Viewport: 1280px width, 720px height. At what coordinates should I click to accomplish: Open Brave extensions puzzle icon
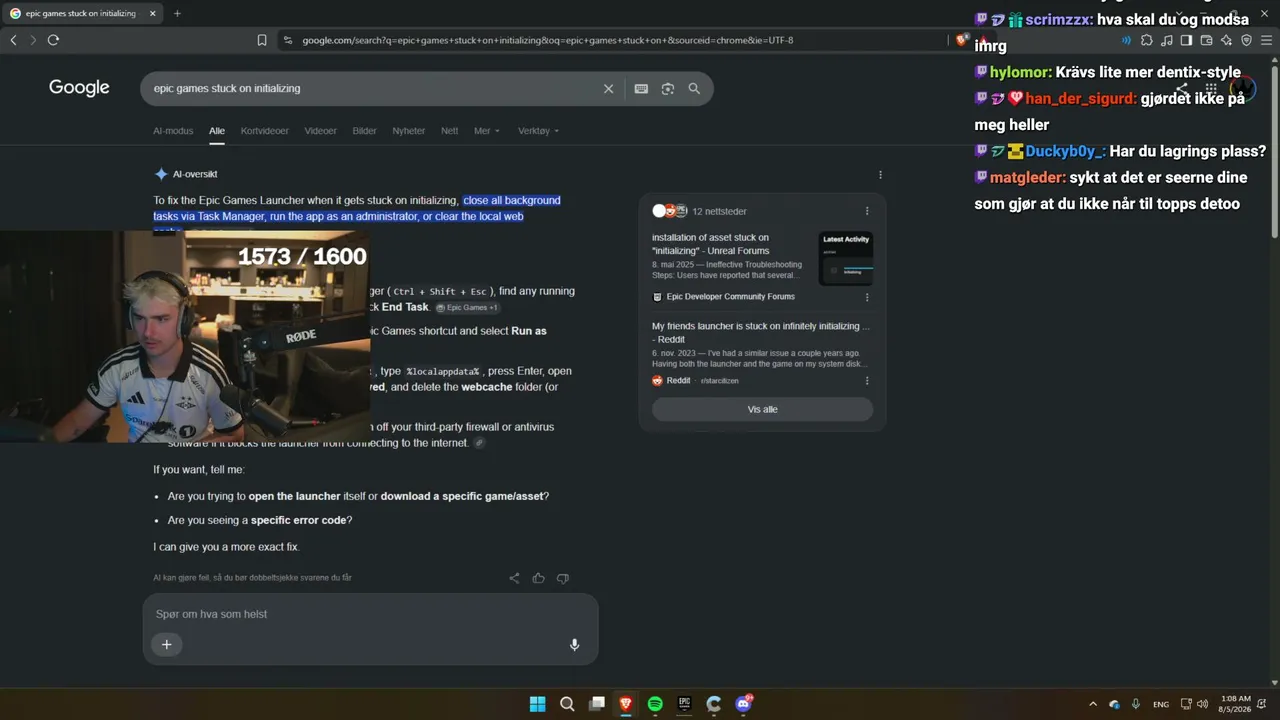[1147, 40]
